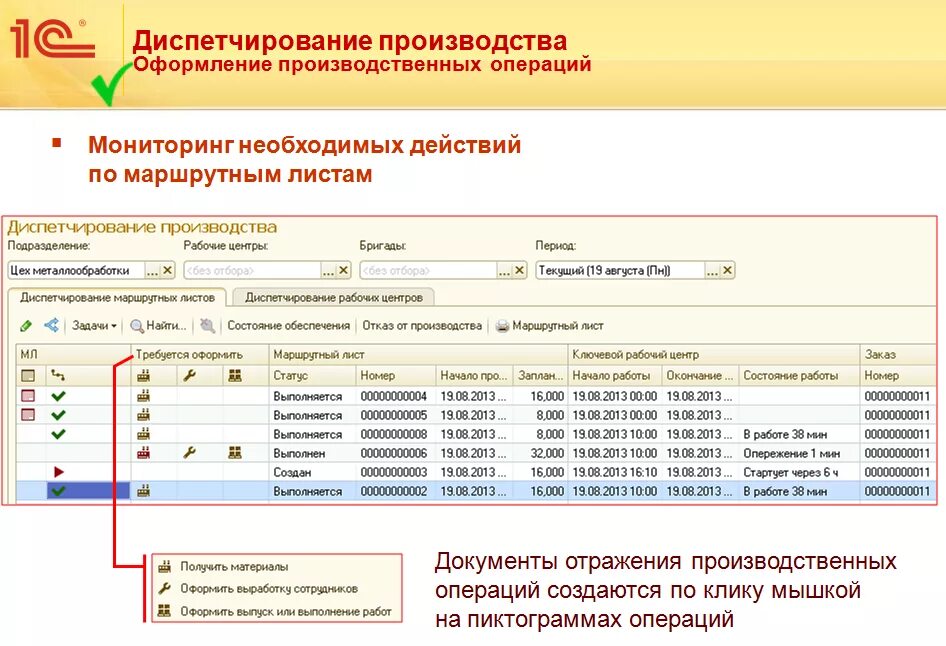The height and width of the screenshot is (646, 946).
Task: Clear the Рабочие центры filter
Action: (344, 270)
